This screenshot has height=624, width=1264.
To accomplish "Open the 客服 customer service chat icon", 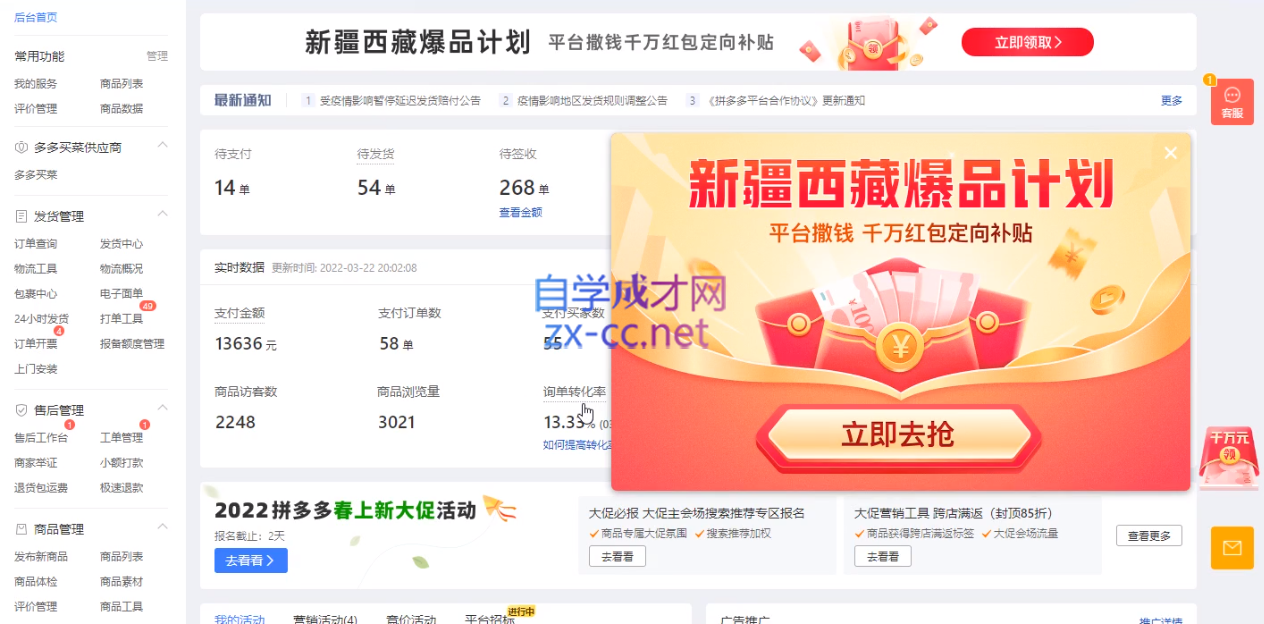I will point(1231,101).
